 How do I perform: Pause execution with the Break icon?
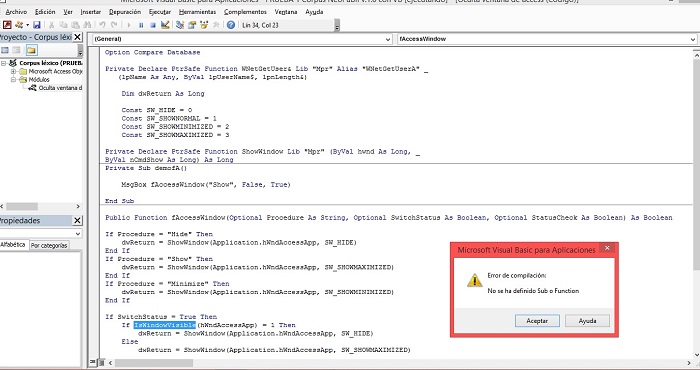pyautogui.click(x=141, y=25)
